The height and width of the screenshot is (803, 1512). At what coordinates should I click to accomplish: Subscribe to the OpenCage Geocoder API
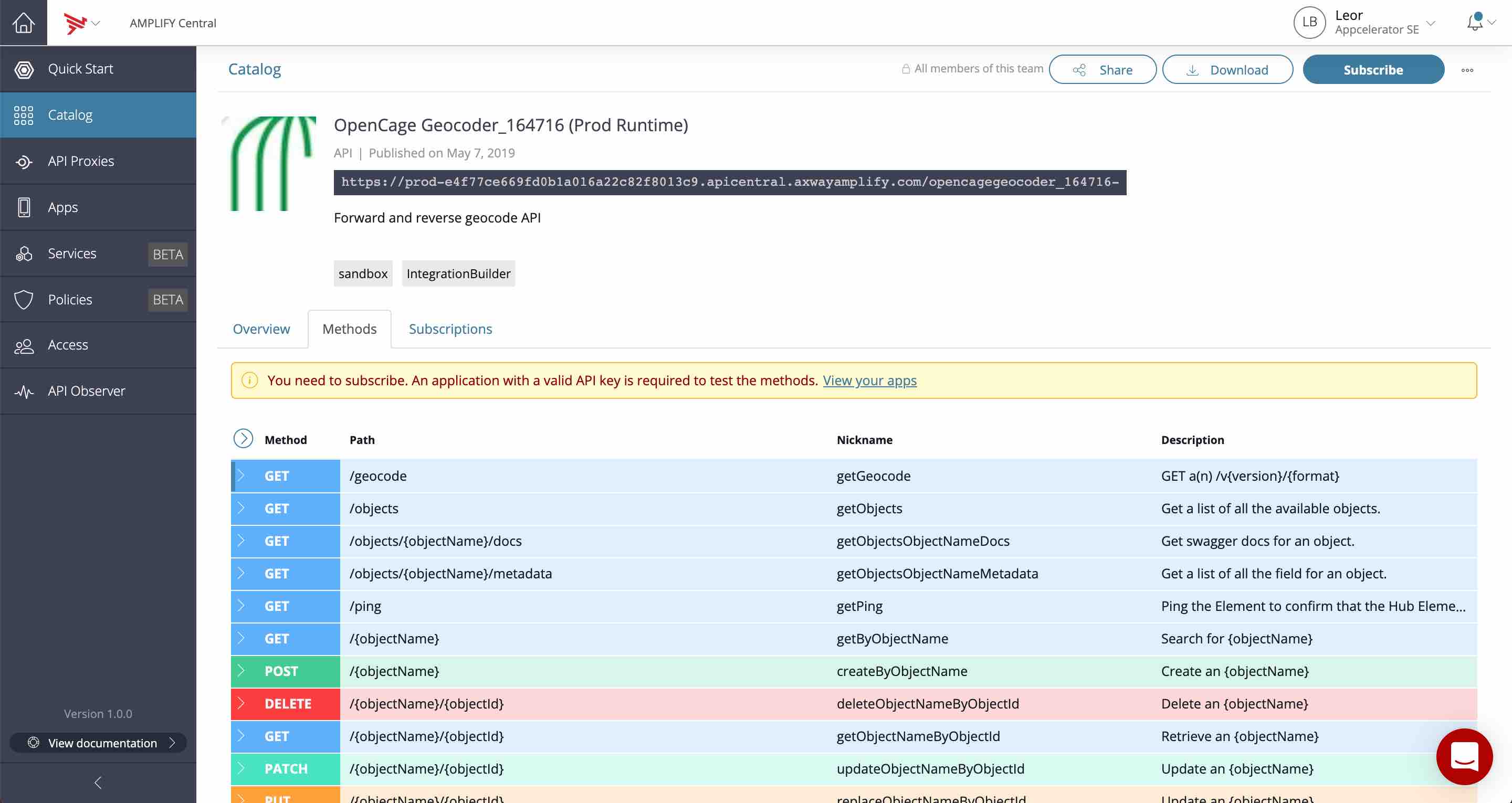tap(1373, 70)
